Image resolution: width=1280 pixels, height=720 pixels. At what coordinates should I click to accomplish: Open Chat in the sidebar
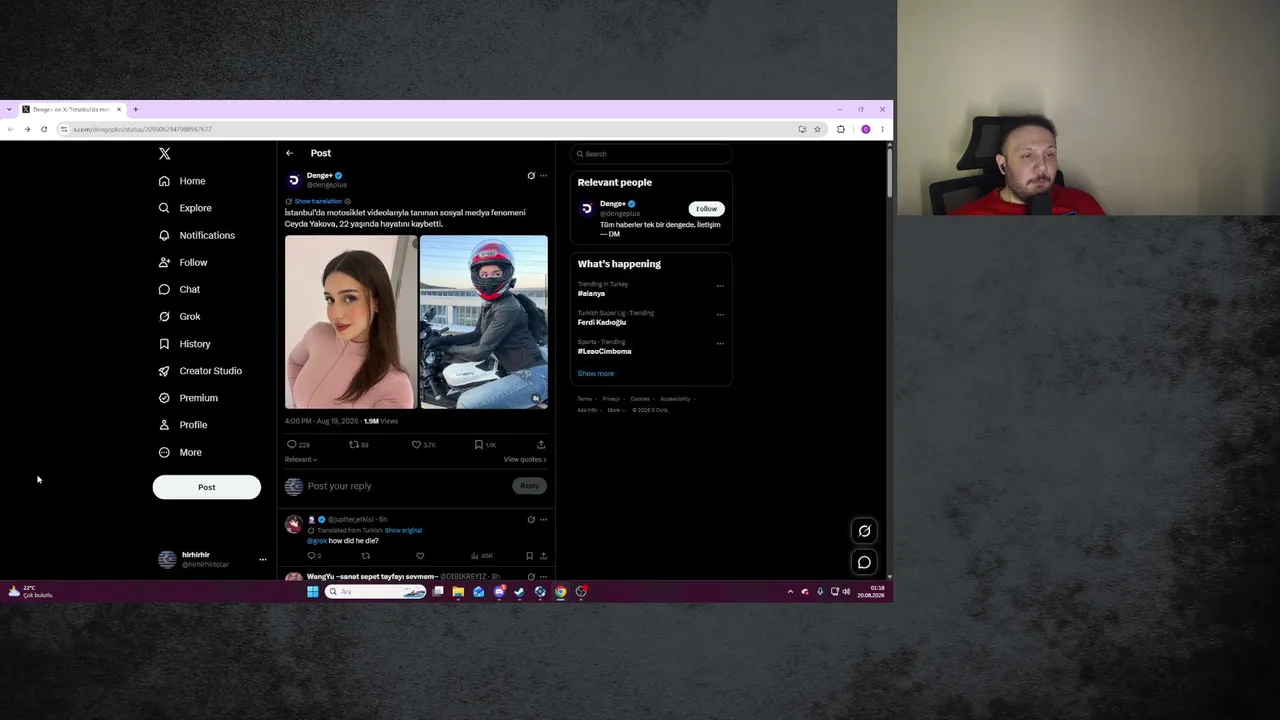click(x=179, y=289)
